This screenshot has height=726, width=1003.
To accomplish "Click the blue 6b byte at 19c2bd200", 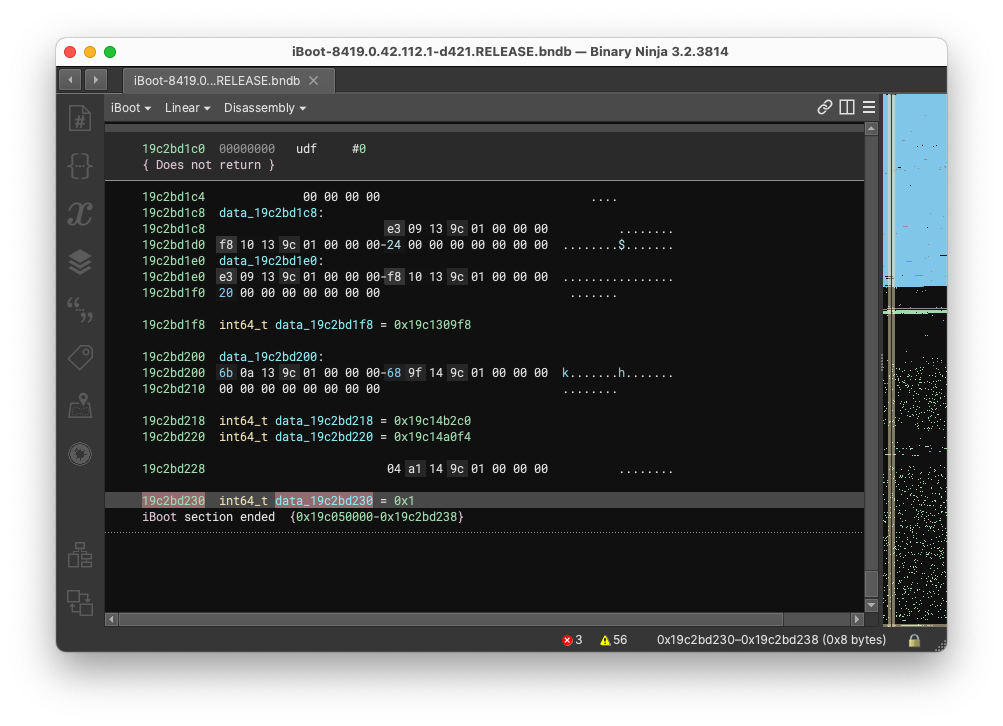I will (x=226, y=373).
